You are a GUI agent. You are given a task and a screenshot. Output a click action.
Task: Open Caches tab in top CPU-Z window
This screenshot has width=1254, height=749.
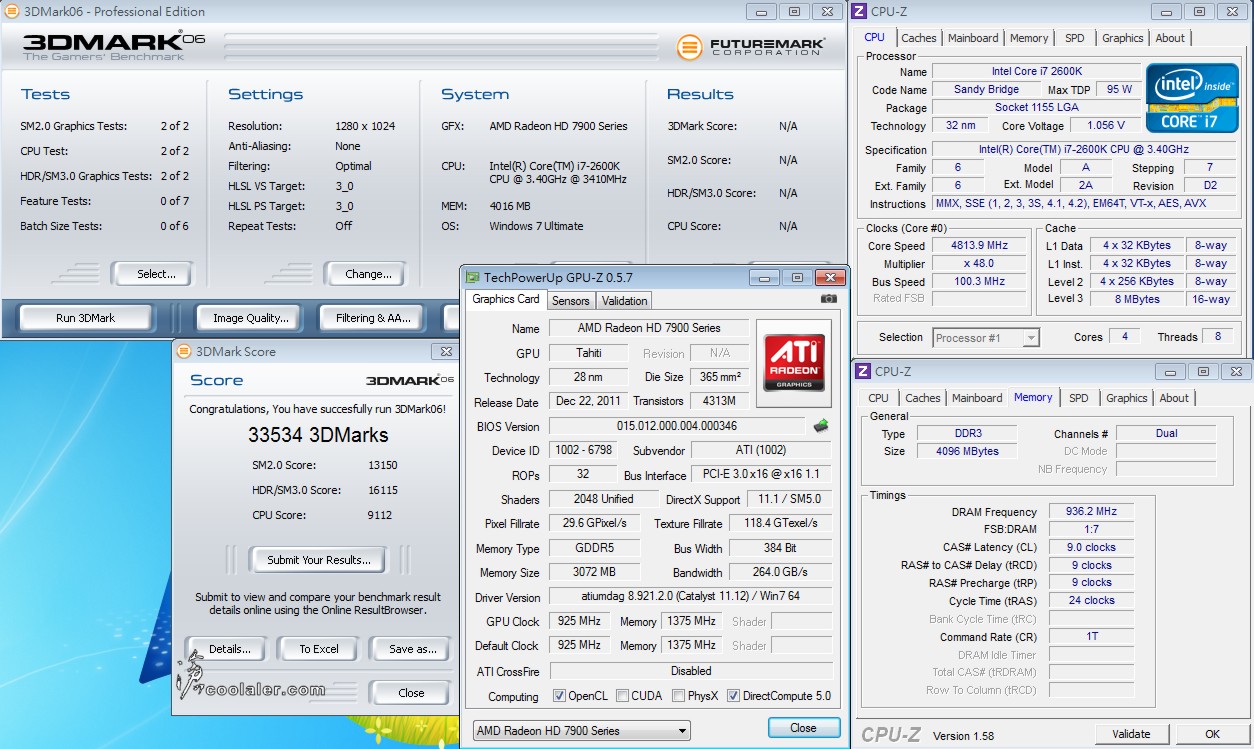[x=919, y=38]
